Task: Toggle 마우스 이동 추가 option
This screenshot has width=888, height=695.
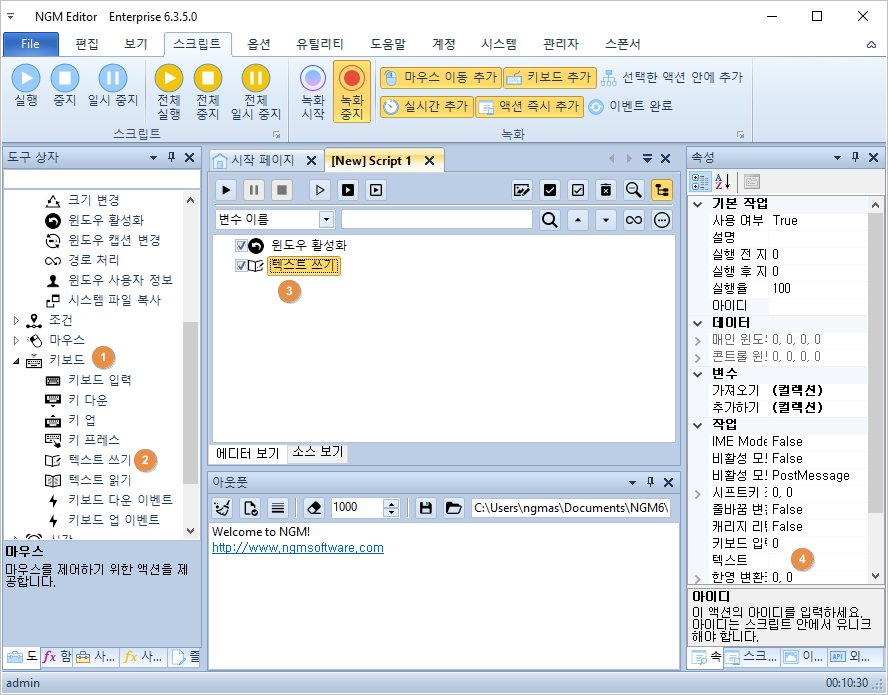Action: point(441,78)
